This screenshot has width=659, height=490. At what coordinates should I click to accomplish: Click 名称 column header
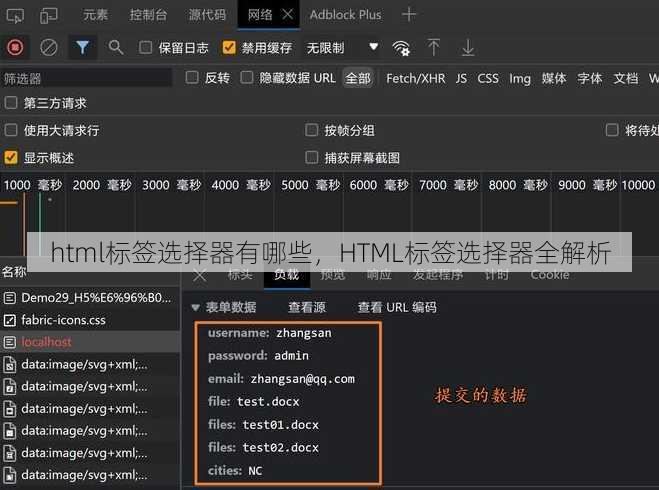click(14, 272)
